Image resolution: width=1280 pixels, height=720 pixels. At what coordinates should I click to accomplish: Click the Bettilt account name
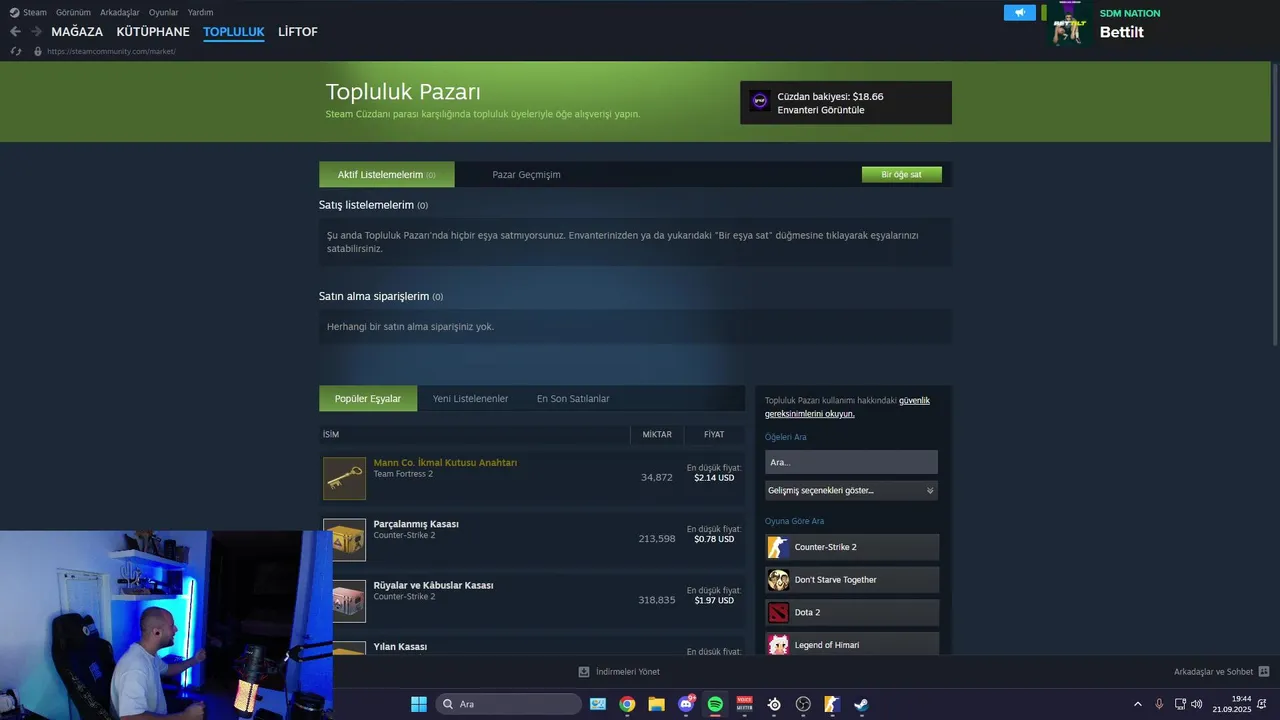(1122, 32)
